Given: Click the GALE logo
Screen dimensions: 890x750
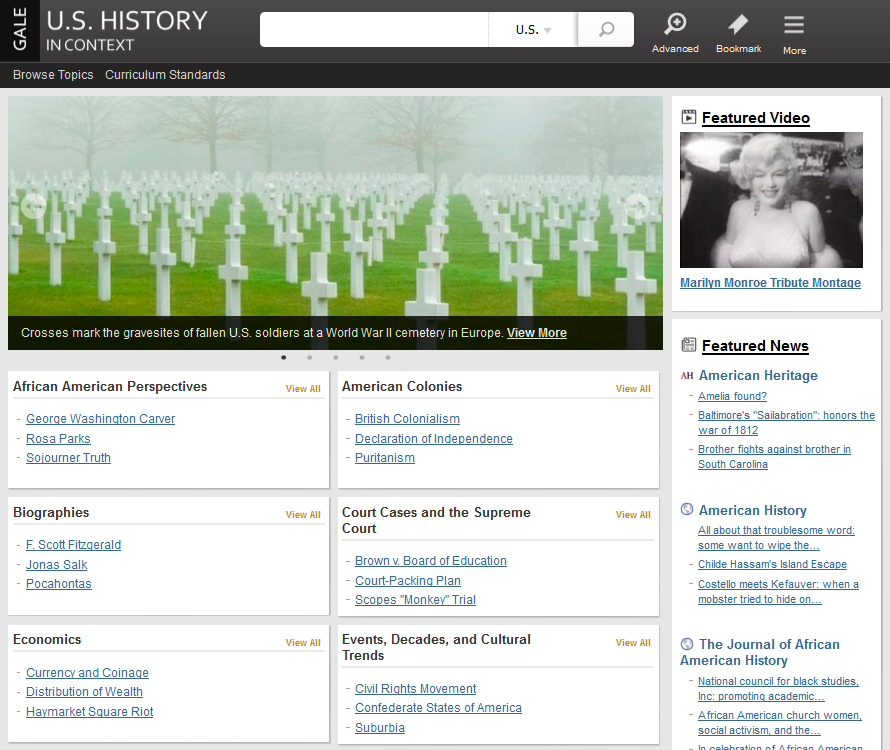Looking at the screenshot, I should click(20, 30).
